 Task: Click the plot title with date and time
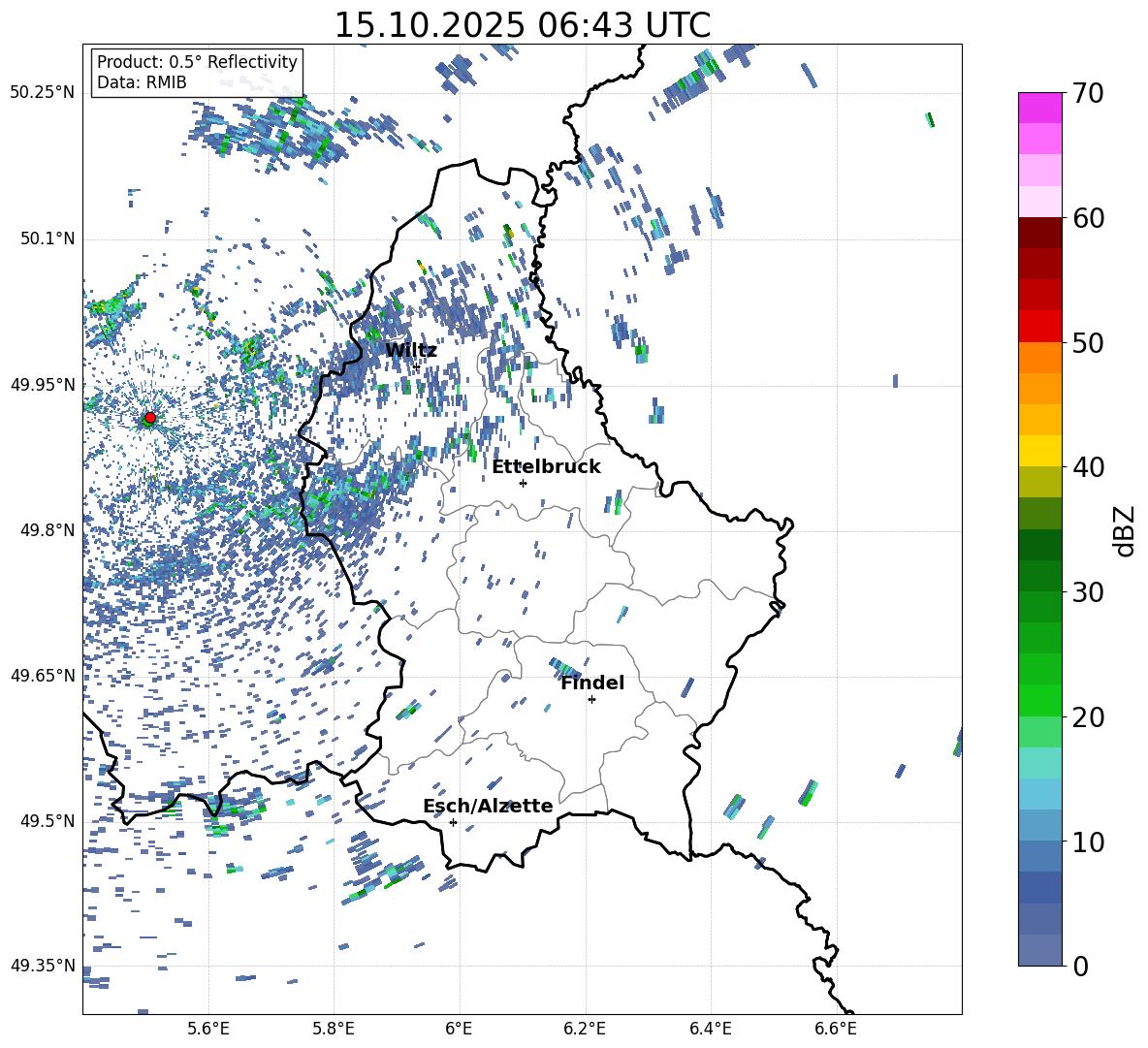[x=522, y=25]
